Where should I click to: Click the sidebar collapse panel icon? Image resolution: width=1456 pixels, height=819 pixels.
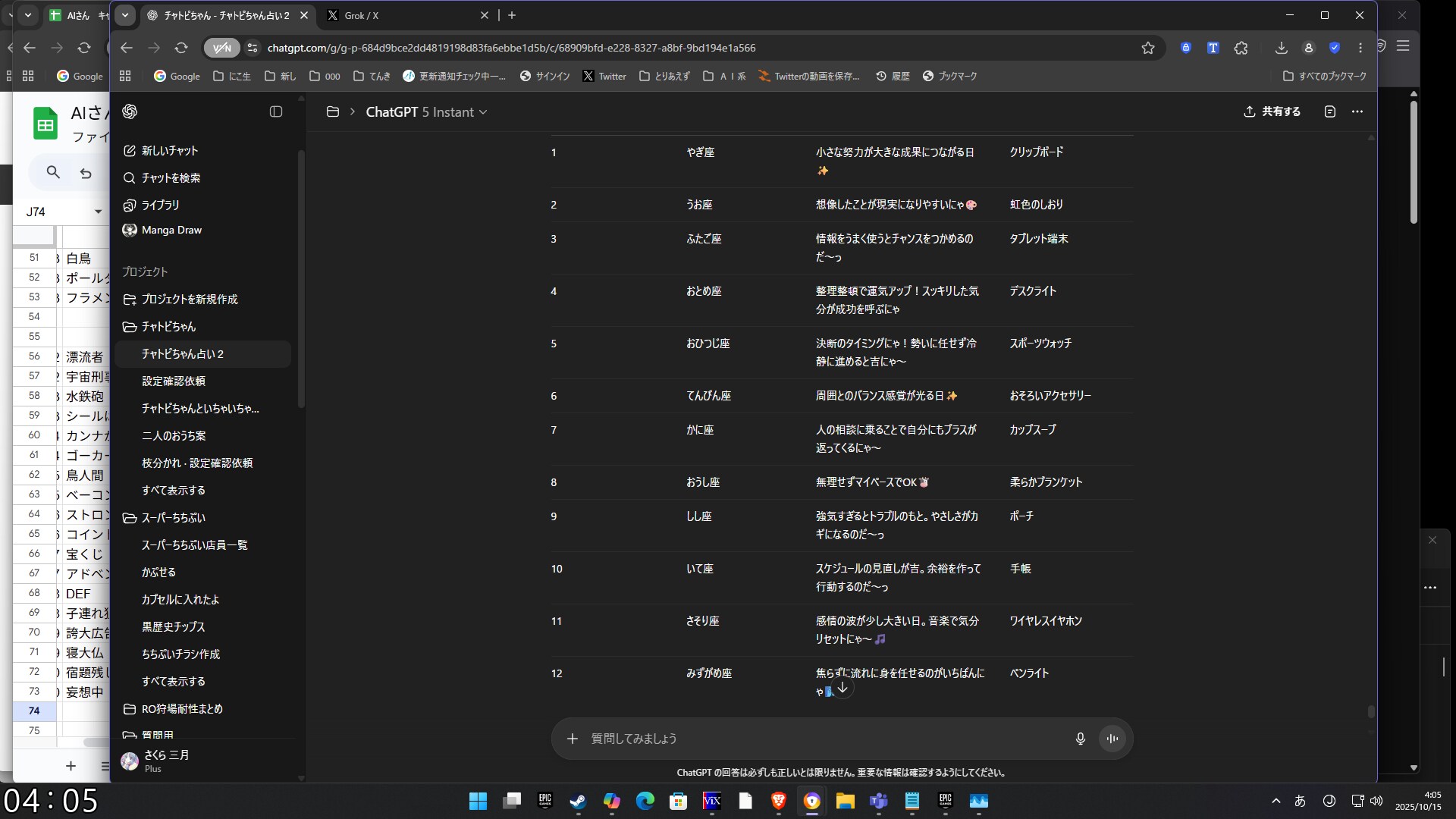pyautogui.click(x=276, y=111)
